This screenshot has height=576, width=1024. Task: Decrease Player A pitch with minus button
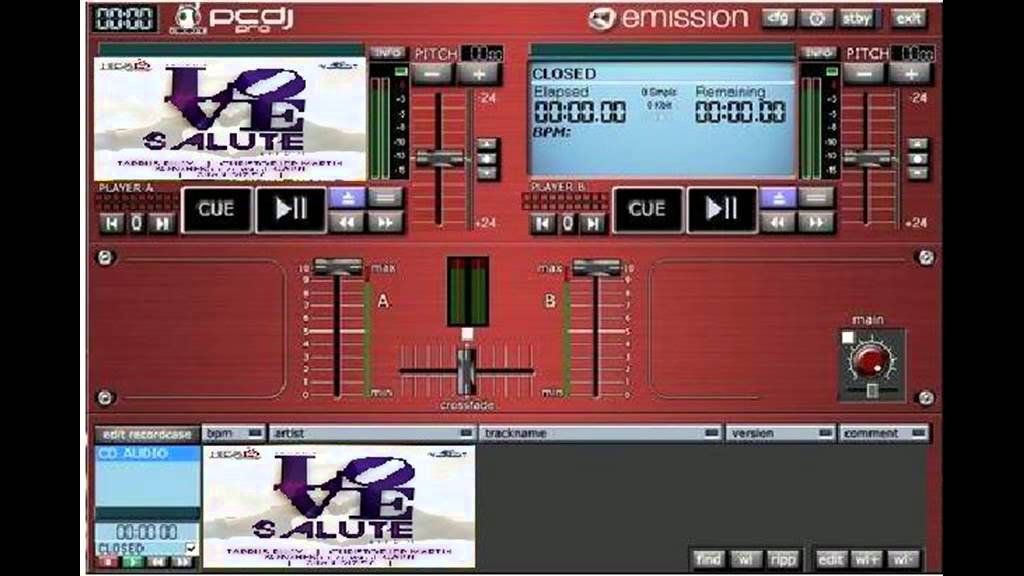click(432, 74)
